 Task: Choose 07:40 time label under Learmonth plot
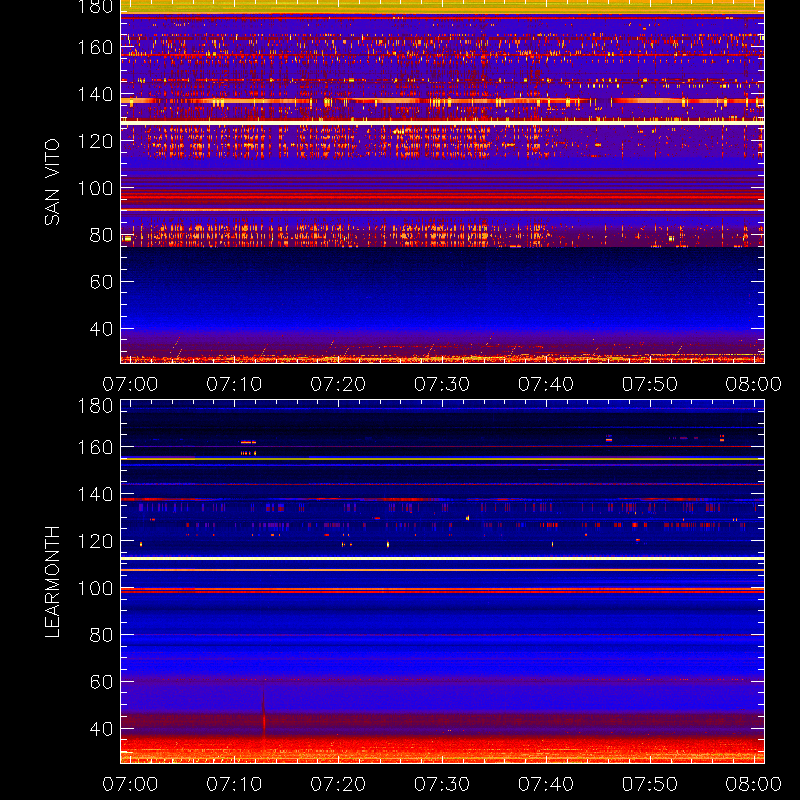(546, 784)
